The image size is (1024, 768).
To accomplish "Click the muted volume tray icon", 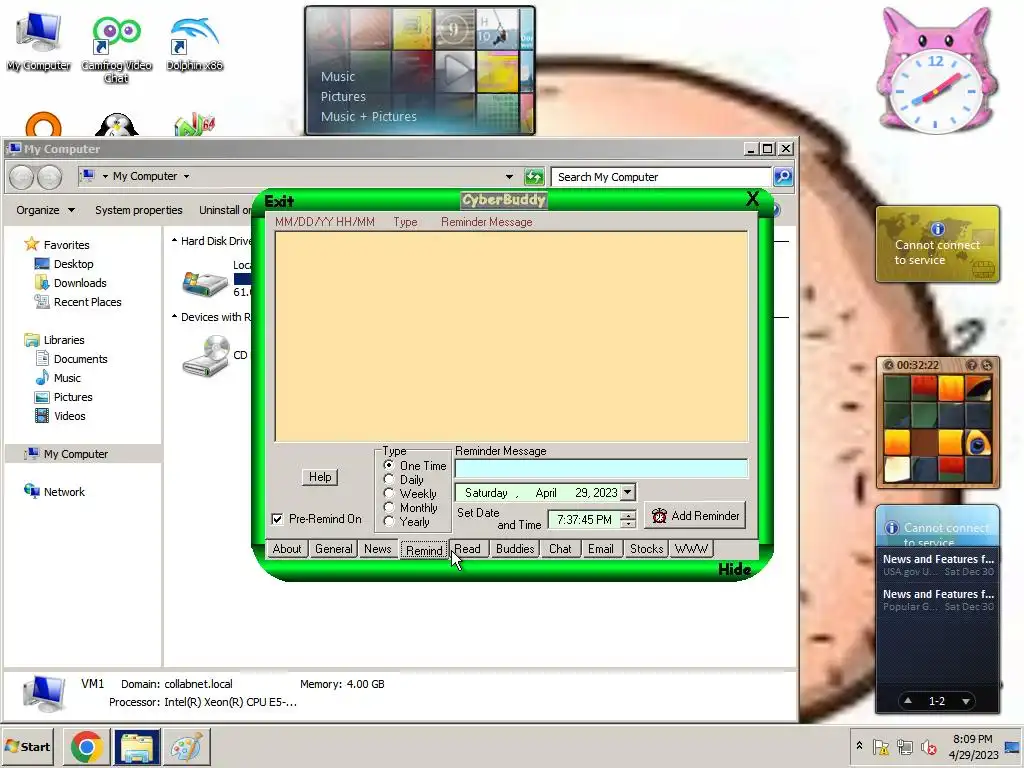I will coord(928,747).
